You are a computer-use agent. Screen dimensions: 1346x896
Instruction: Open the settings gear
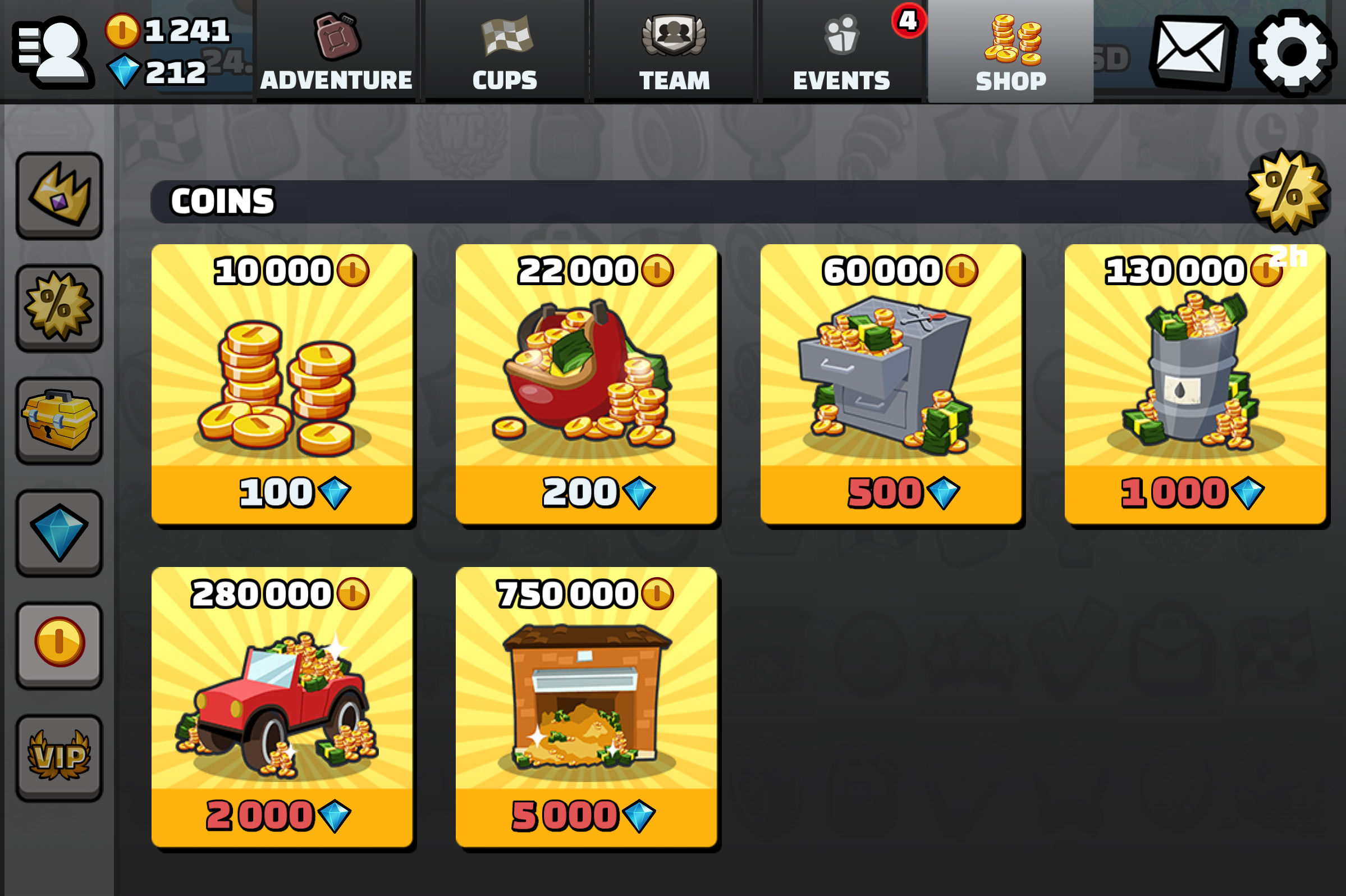[1293, 53]
